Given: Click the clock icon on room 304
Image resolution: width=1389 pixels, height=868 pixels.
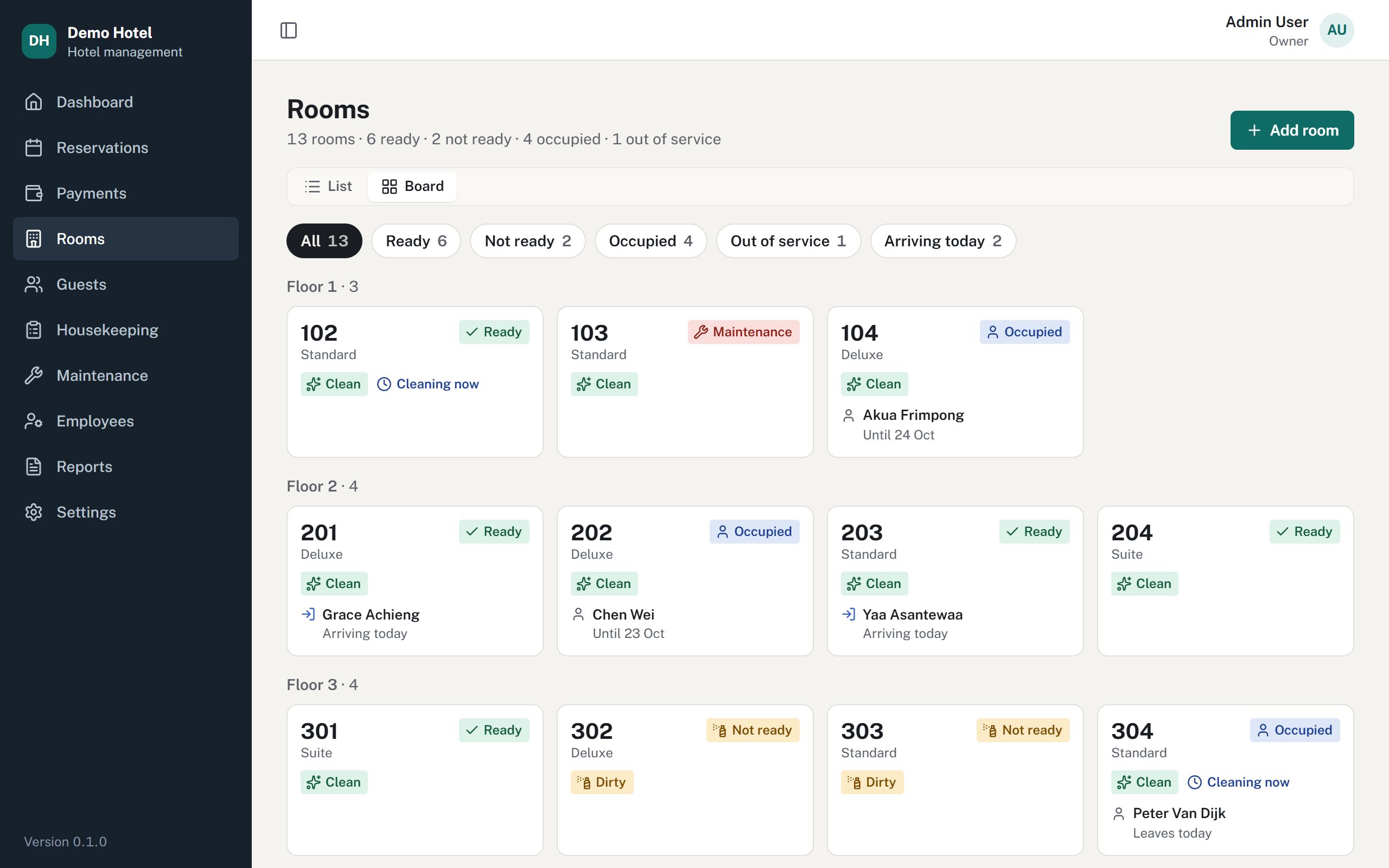Looking at the screenshot, I should pos(1194,782).
